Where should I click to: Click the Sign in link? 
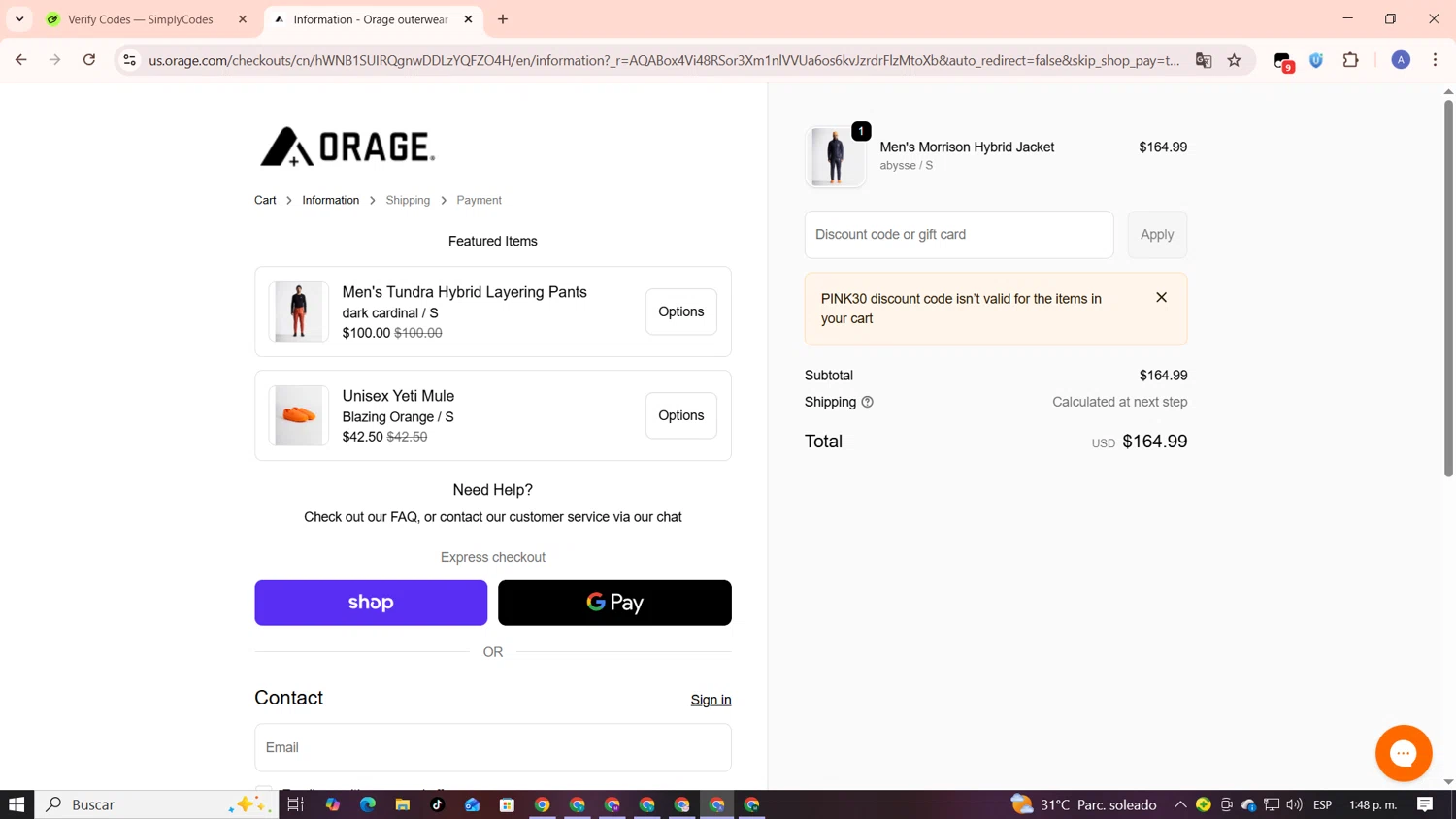point(711,700)
